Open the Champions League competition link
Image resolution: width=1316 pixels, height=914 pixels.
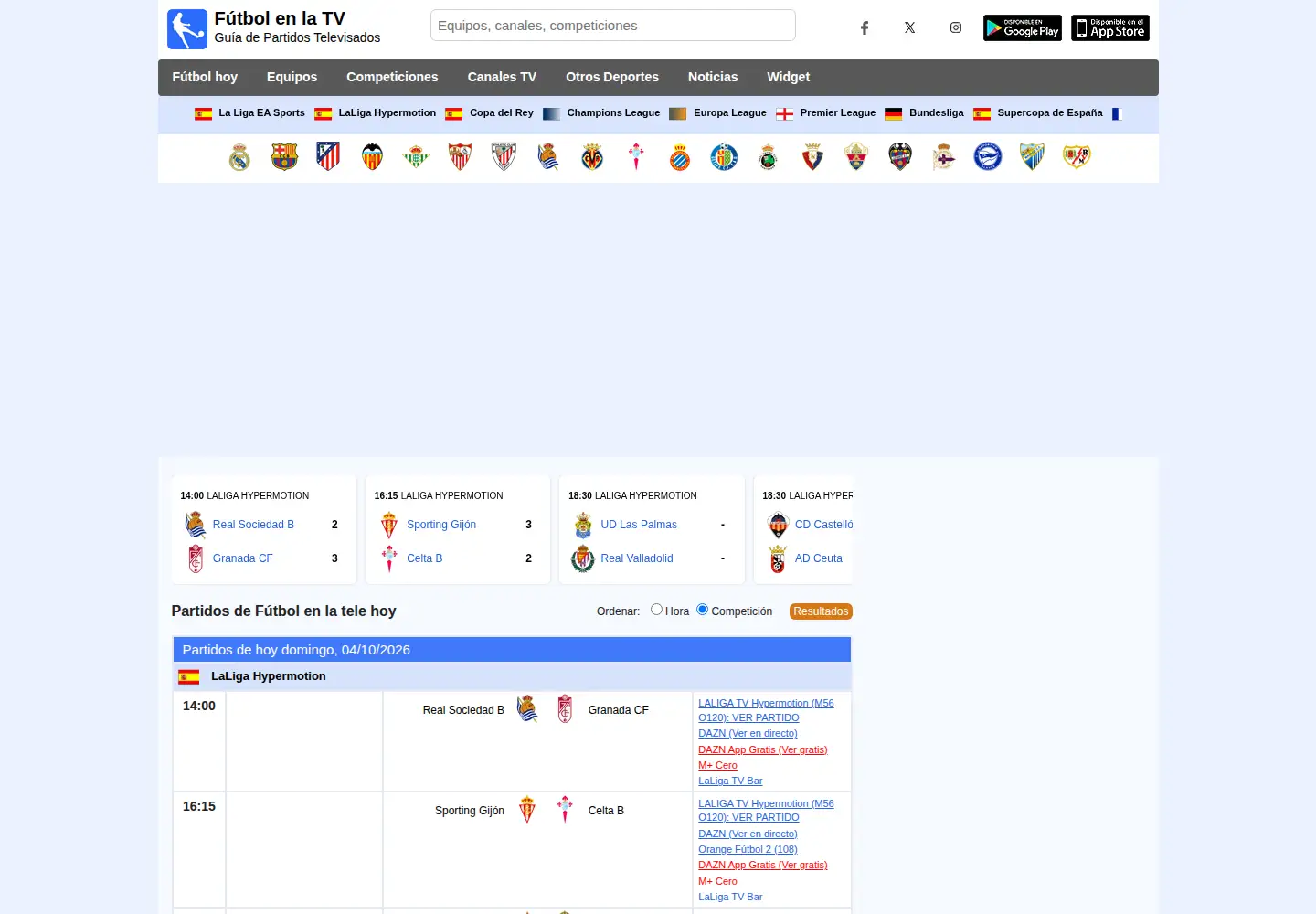[613, 113]
